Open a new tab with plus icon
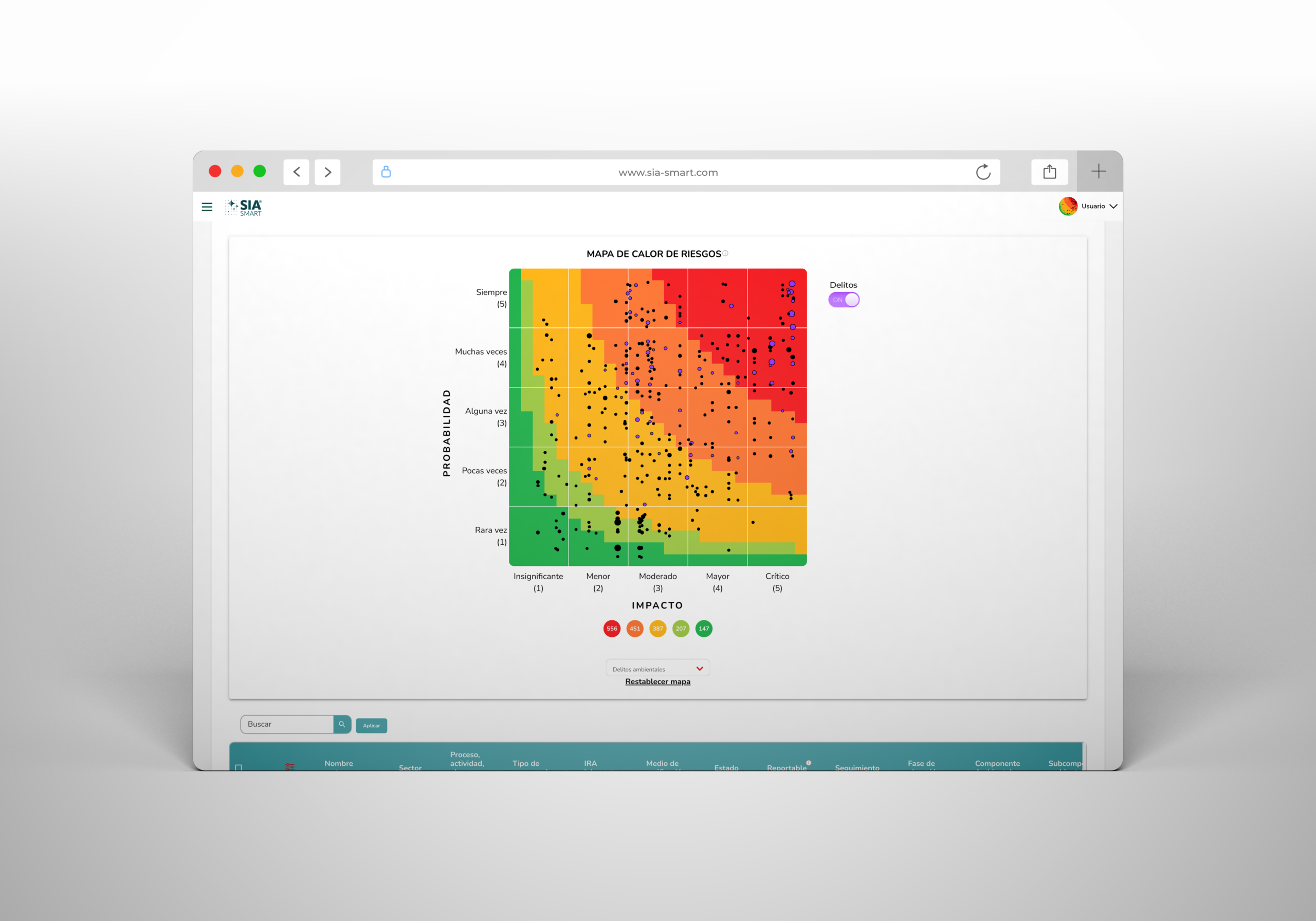The image size is (1316, 921). coord(1098,171)
